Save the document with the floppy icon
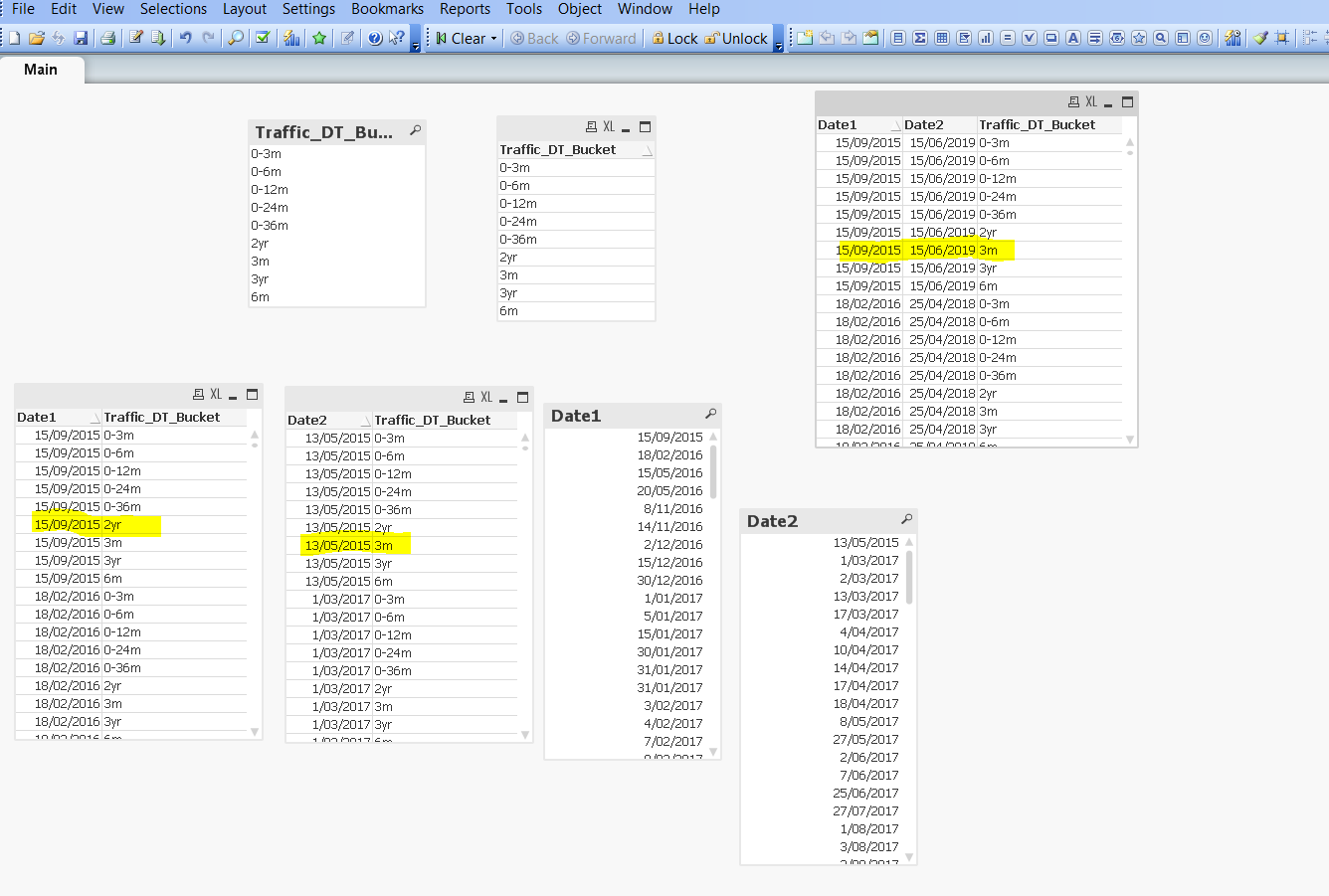This screenshot has width=1329, height=896. (x=81, y=38)
